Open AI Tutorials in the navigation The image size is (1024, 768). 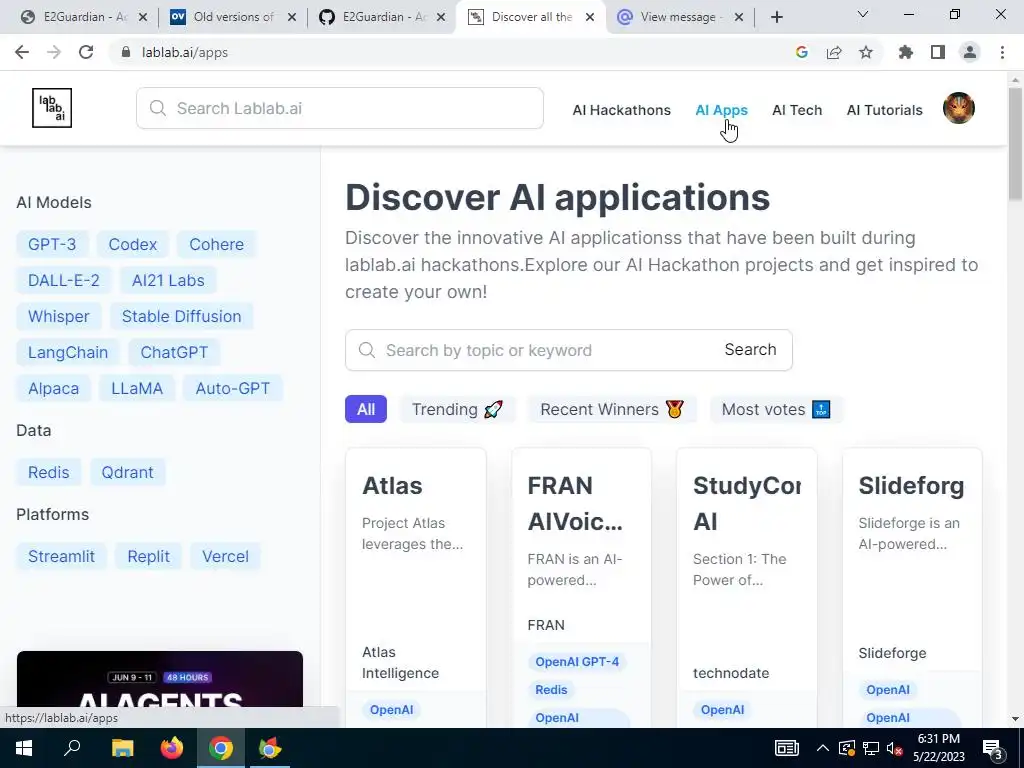click(884, 110)
